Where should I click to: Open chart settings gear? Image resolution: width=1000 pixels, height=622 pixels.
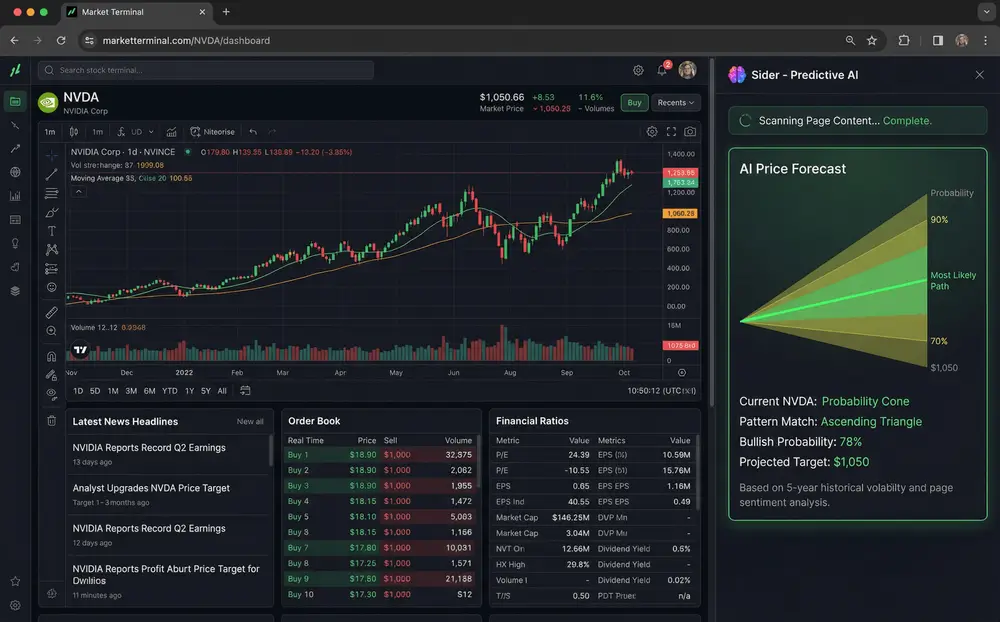pyautogui.click(x=652, y=131)
